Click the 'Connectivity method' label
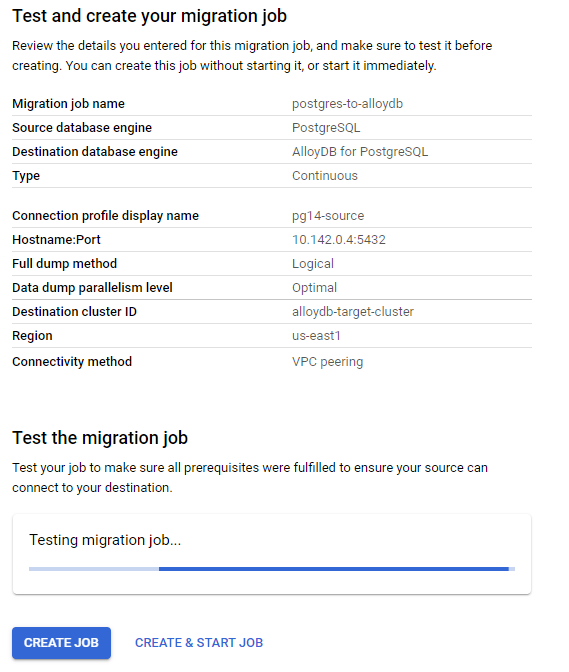The image size is (569, 672). pyautogui.click(x=72, y=362)
